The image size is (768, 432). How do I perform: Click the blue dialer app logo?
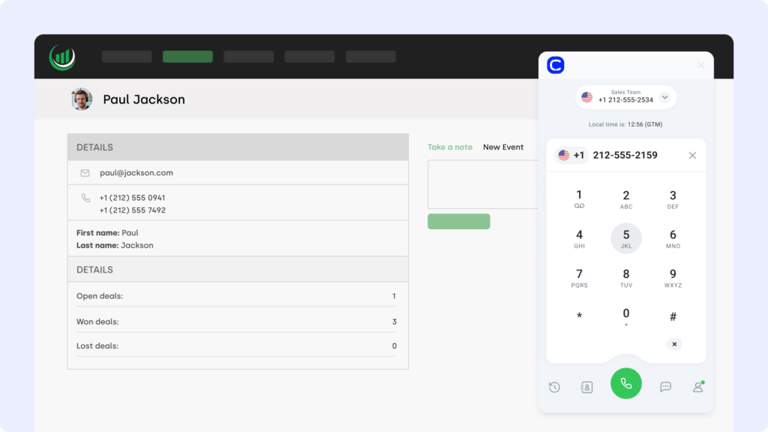(x=555, y=65)
